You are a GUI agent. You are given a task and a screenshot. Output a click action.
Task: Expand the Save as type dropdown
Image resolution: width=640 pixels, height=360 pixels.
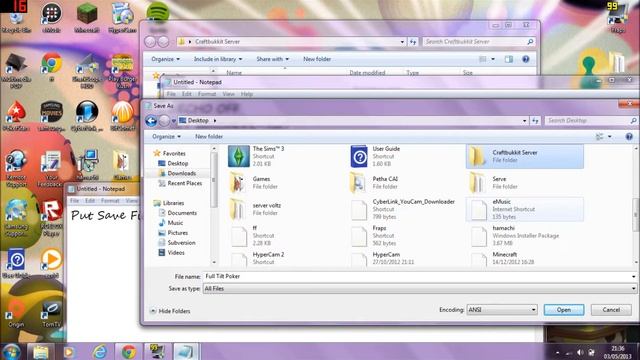click(x=633, y=289)
